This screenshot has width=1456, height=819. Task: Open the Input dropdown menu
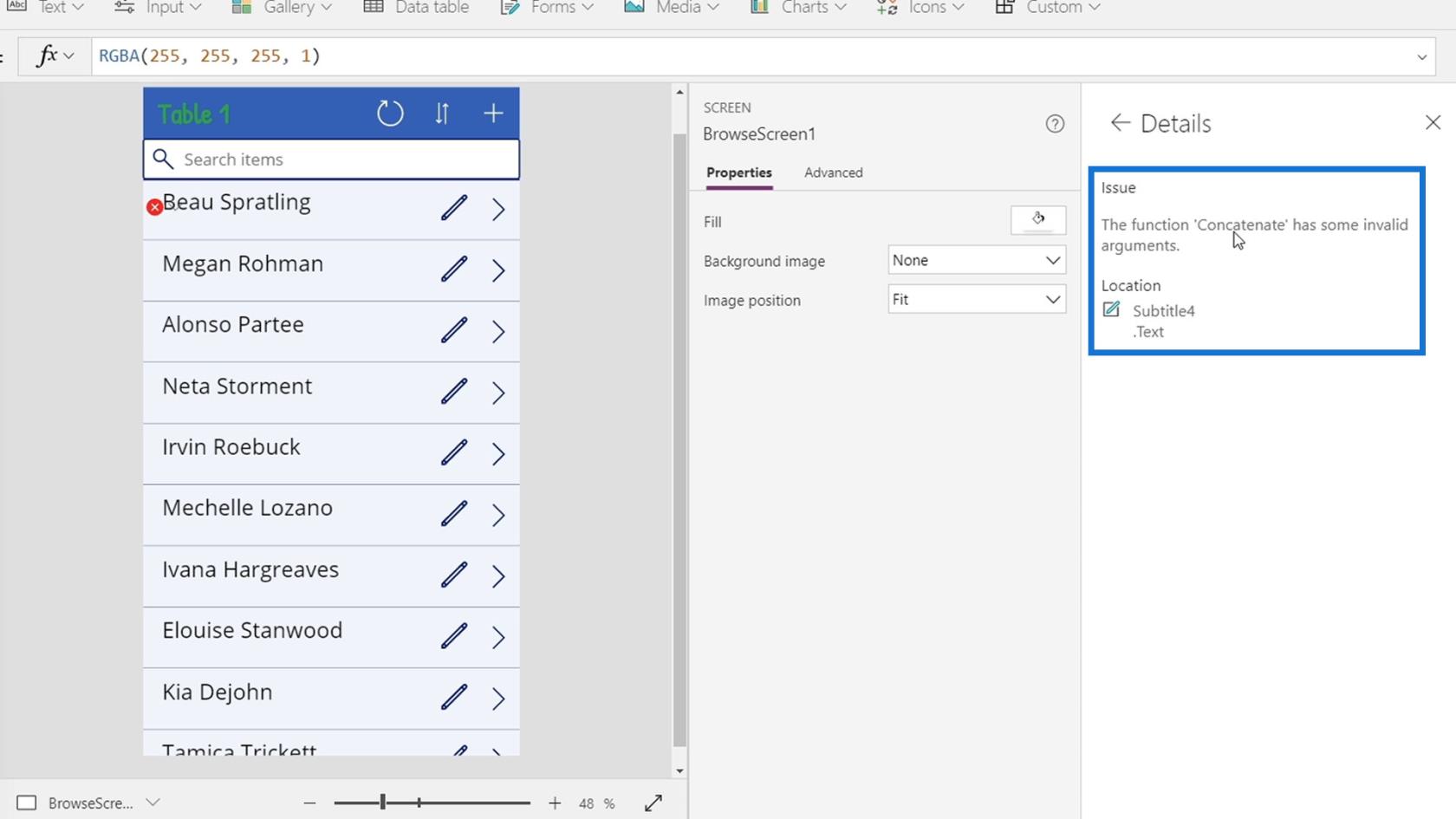159,7
